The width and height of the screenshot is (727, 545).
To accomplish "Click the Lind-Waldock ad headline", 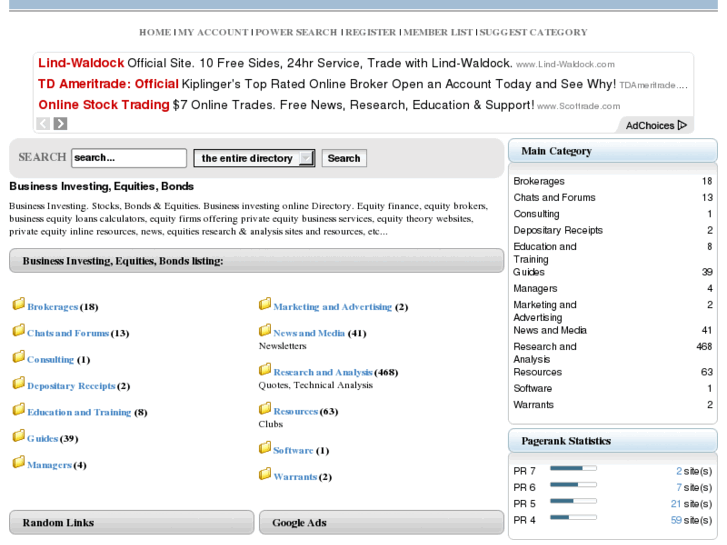I will tap(81, 63).
